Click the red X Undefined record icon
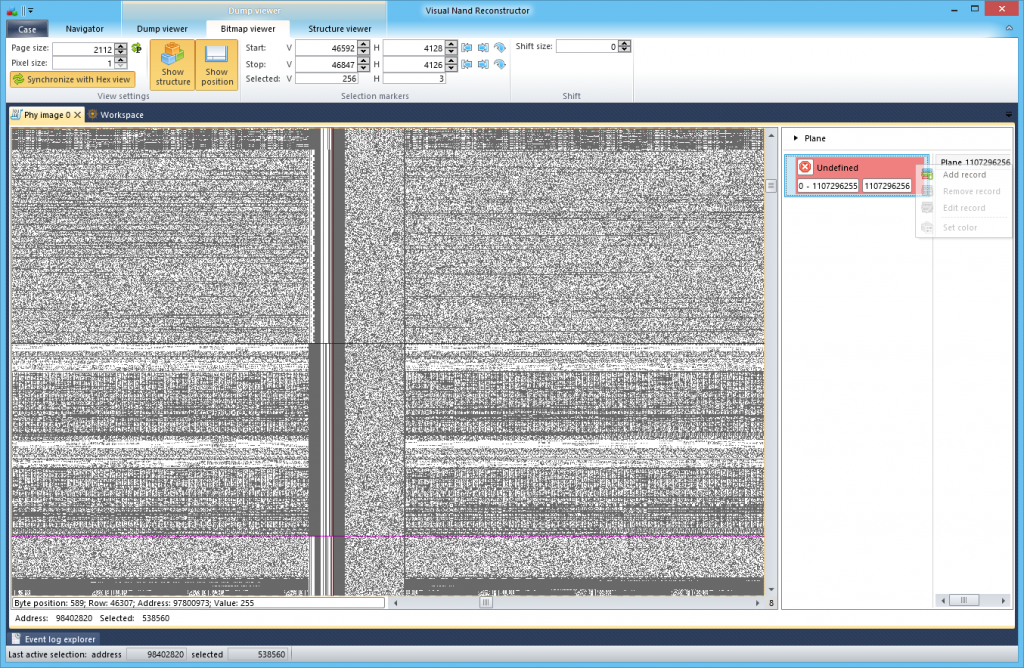1024x668 pixels. [805, 167]
